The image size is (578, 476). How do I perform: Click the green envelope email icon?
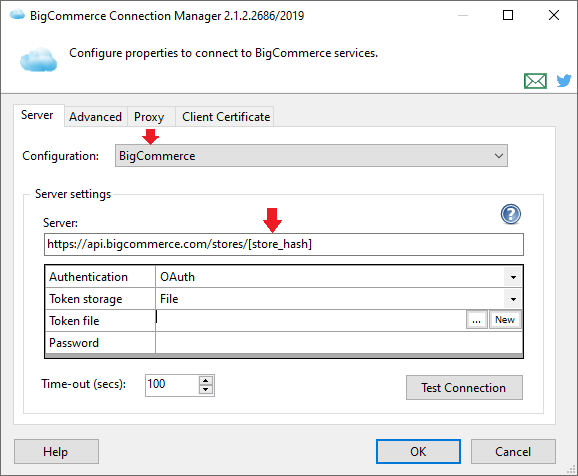(x=535, y=81)
